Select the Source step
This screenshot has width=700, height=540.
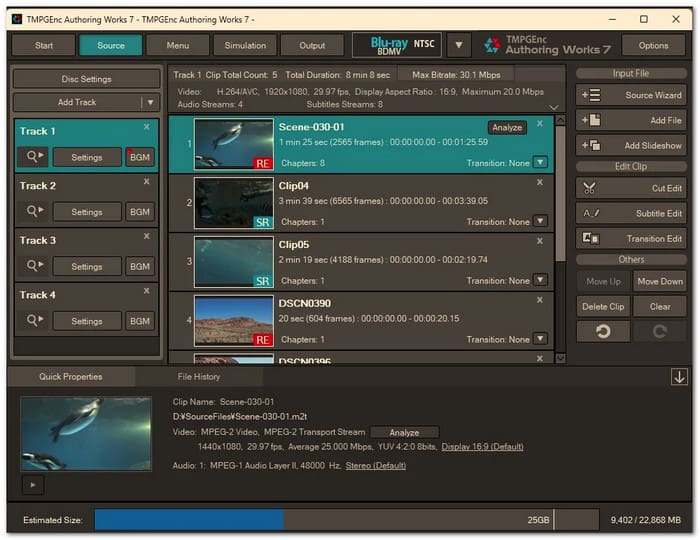pos(111,46)
